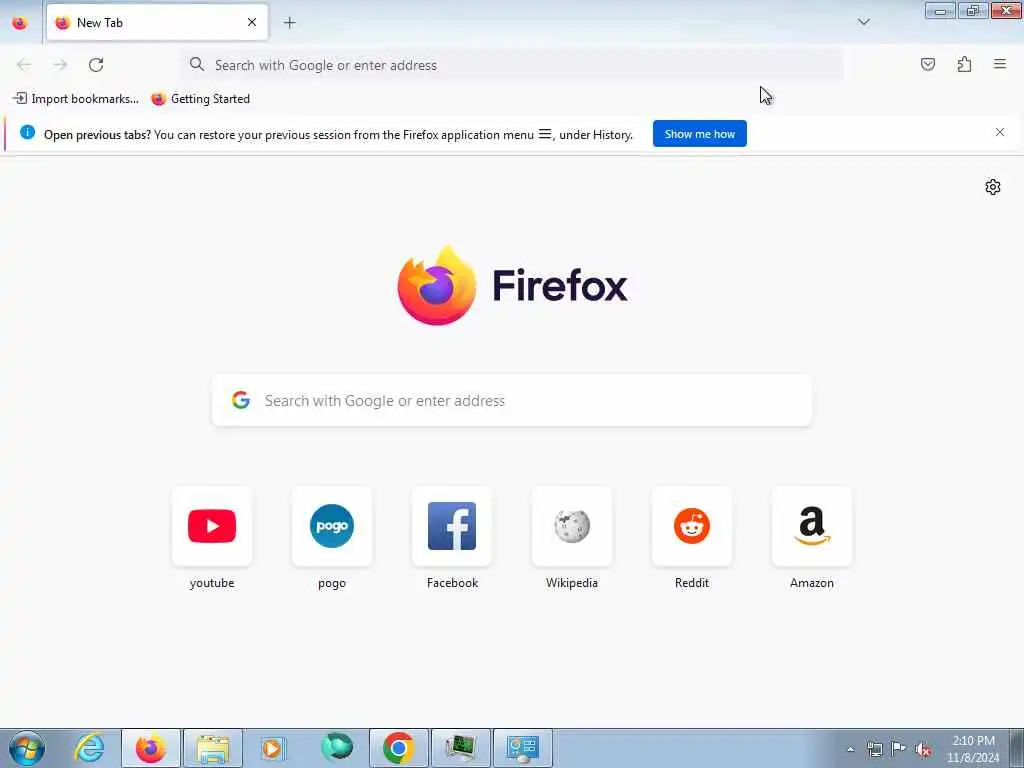Open the Firefox View pinned tab icon
Screen dimensions: 1024x768
[x=20, y=23]
